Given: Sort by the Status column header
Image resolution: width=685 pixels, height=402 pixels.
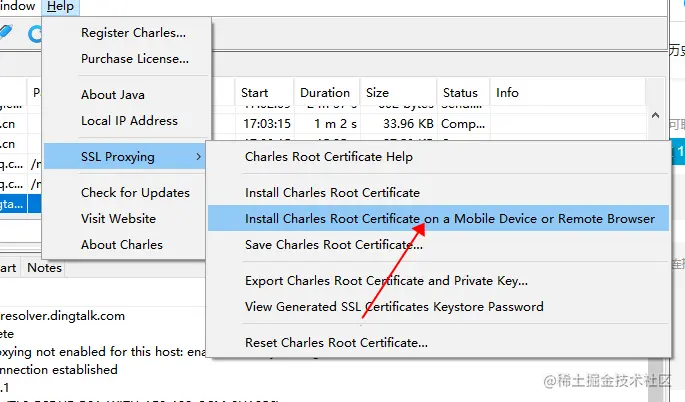Looking at the screenshot, I should (x=463, y=93).
